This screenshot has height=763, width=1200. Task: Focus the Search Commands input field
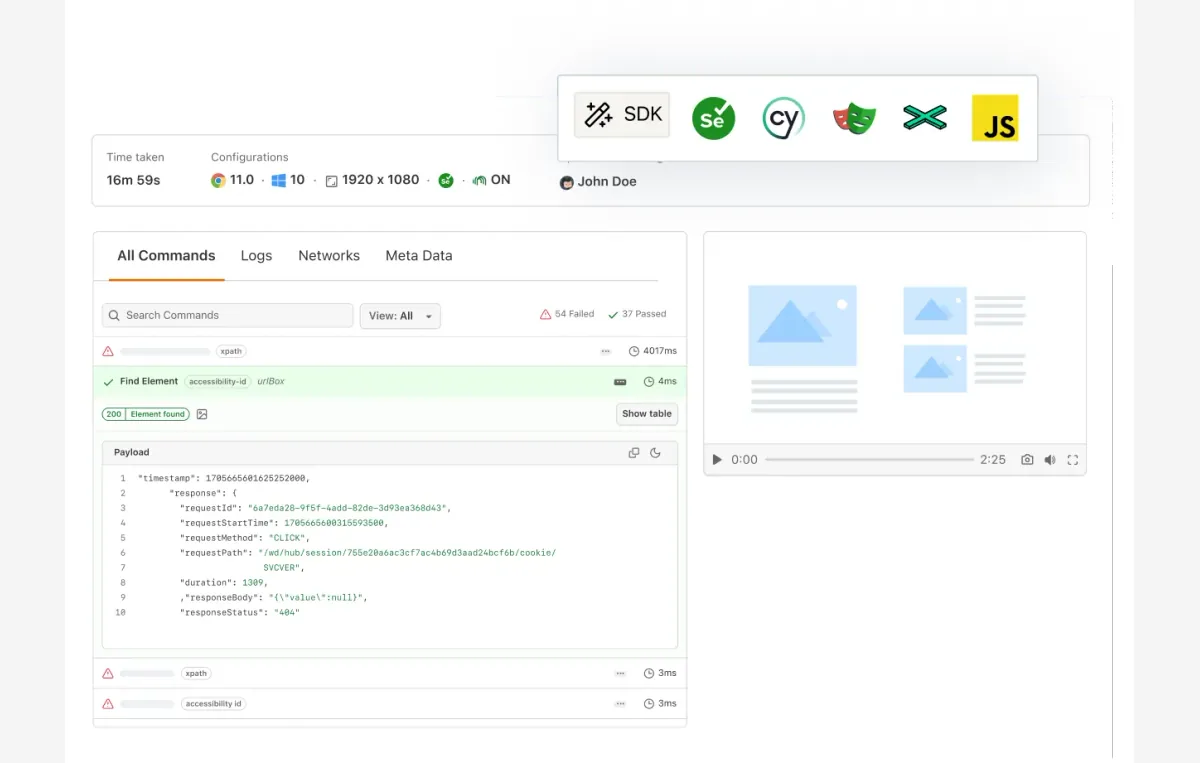tap(228, 316)
